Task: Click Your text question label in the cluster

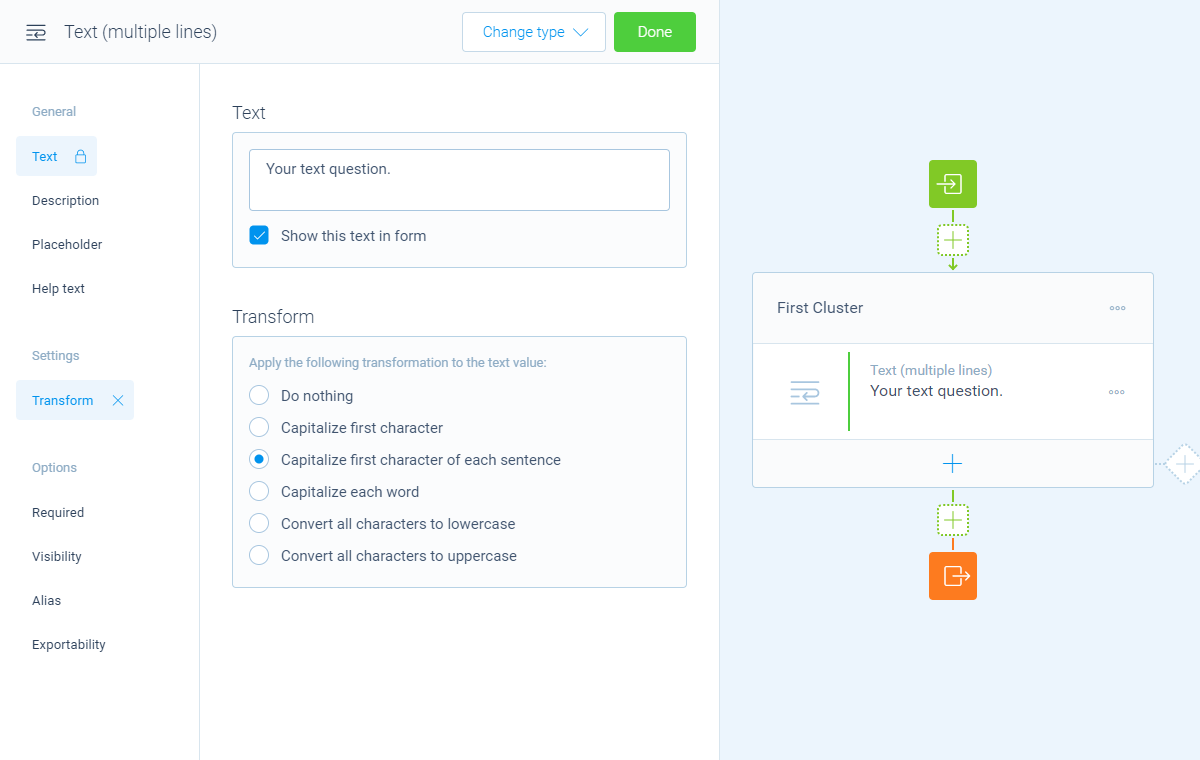Action: click(x=936, y=391)
